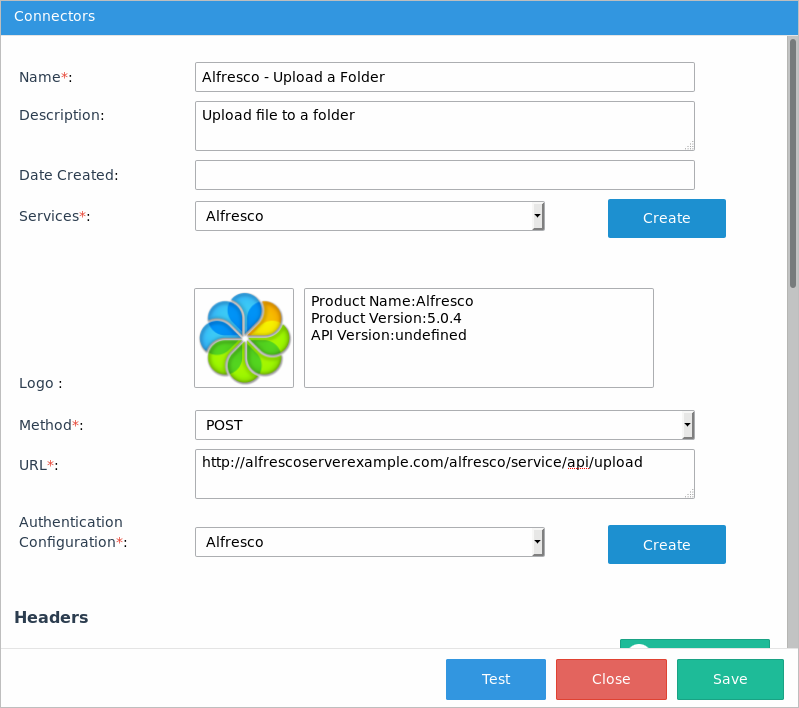Click into the Description text area
Viewport: 799px width, 708px height.
tap(444, 125)
